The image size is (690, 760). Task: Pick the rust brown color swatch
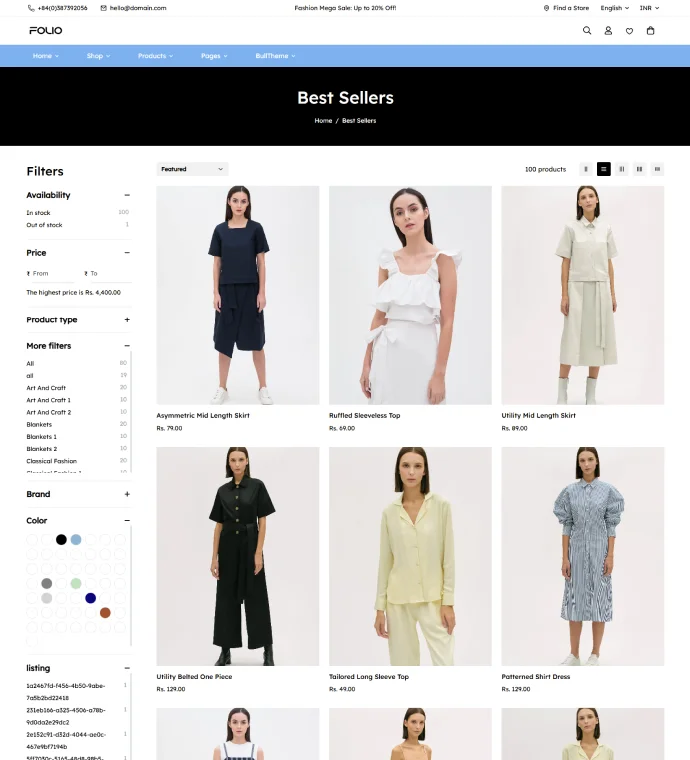click(105, 613)
